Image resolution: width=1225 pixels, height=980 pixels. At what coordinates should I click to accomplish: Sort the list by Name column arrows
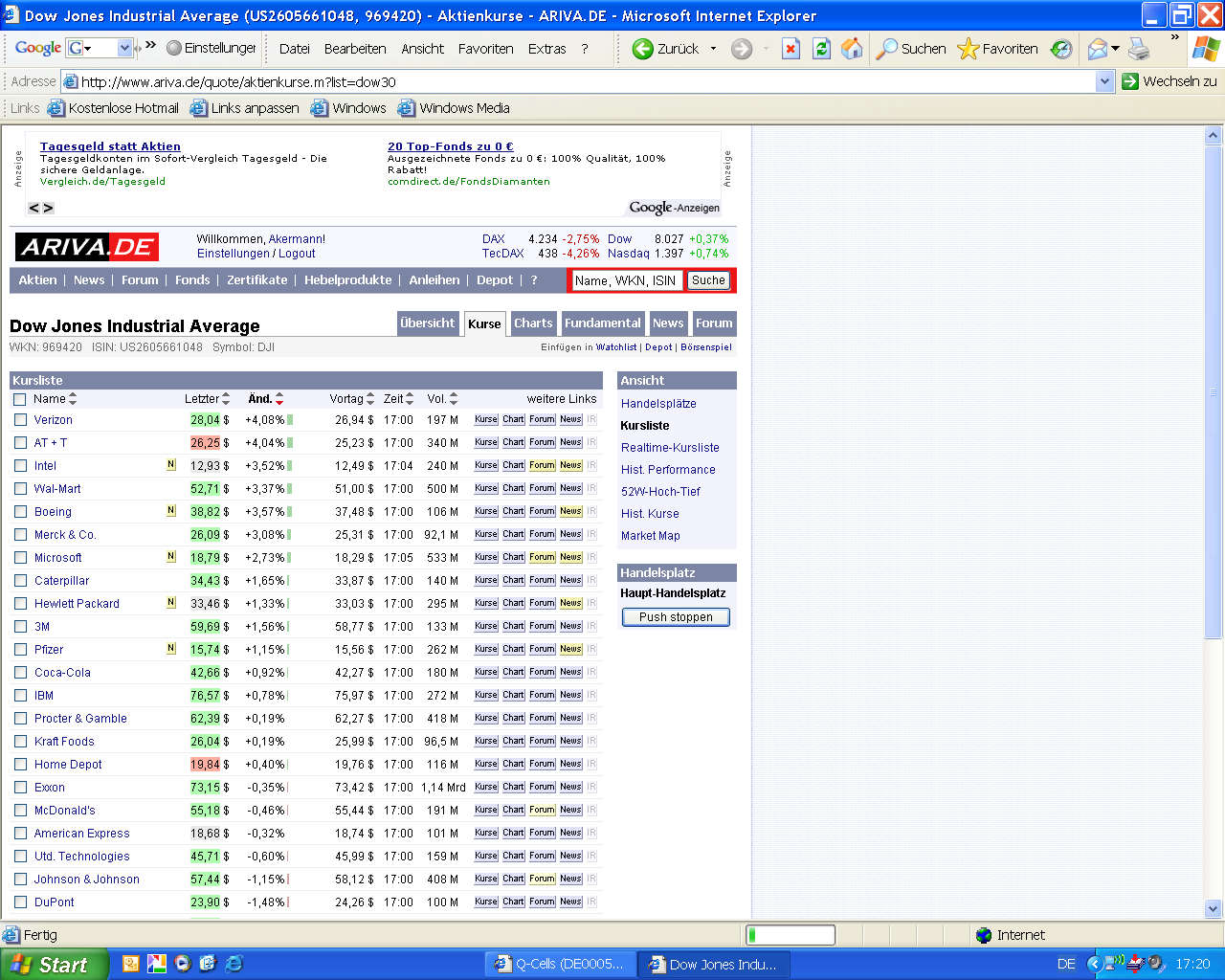[73, 399]
